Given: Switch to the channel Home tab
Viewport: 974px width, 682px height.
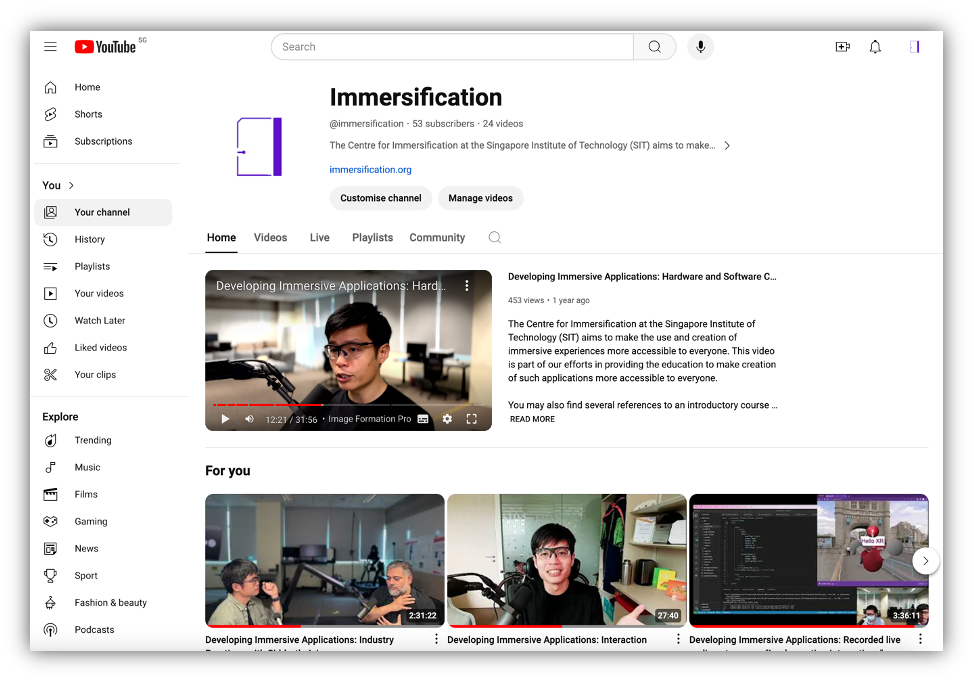Looking at the screenshot, I should coord(221,238).
